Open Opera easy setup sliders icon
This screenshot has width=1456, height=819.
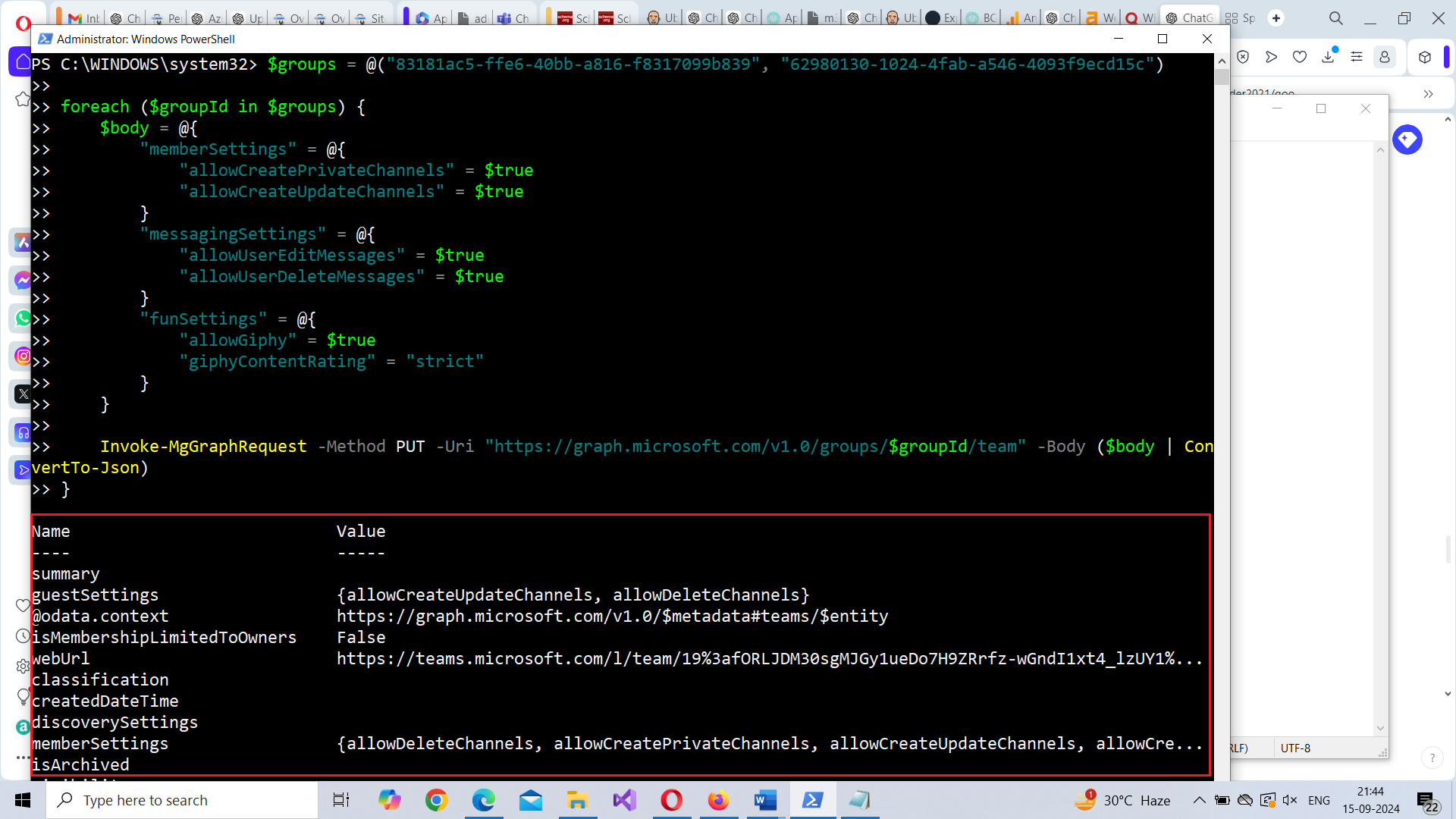click(x=1357, y=57)
